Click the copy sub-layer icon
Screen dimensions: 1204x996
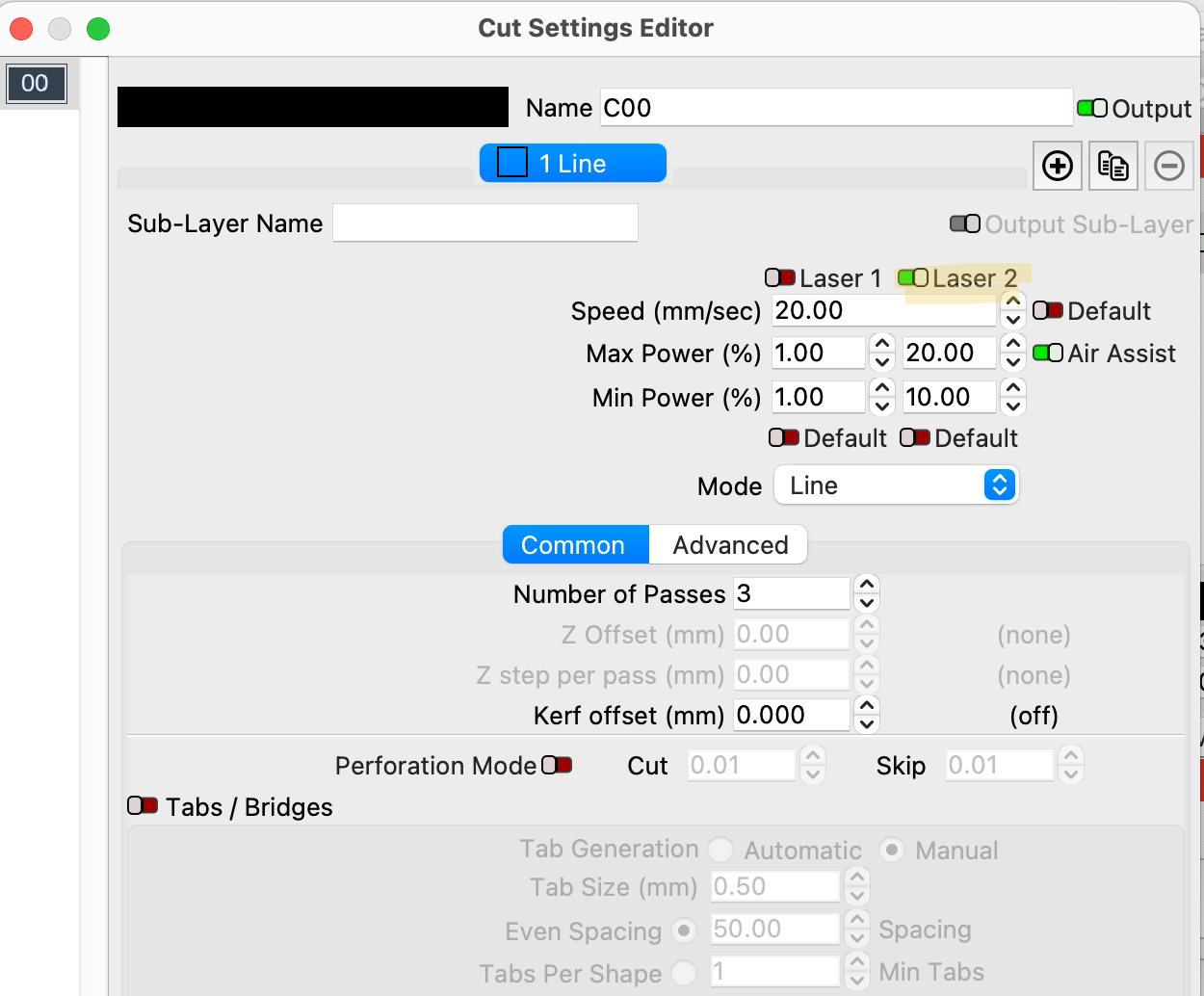pos(1112,166)
